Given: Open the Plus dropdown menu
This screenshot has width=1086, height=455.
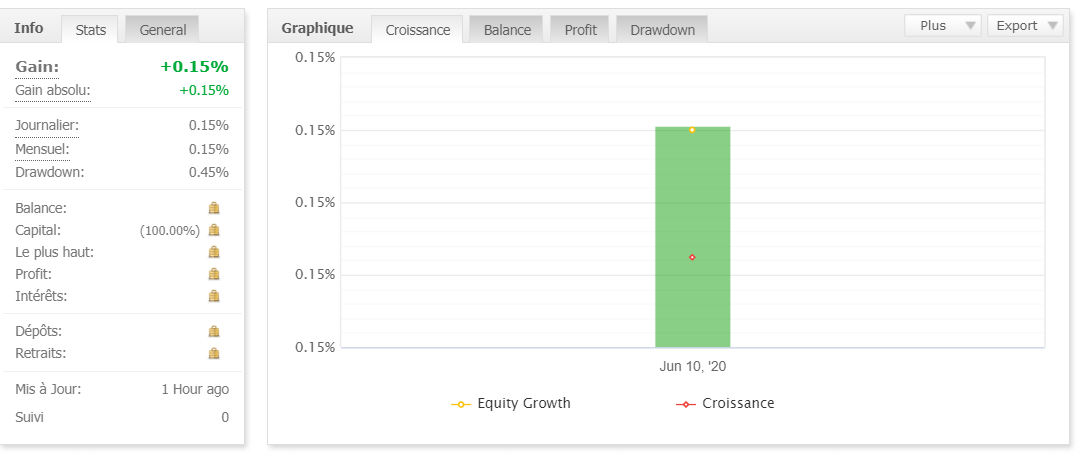Looking at the screenshot, I should point(942,26).
